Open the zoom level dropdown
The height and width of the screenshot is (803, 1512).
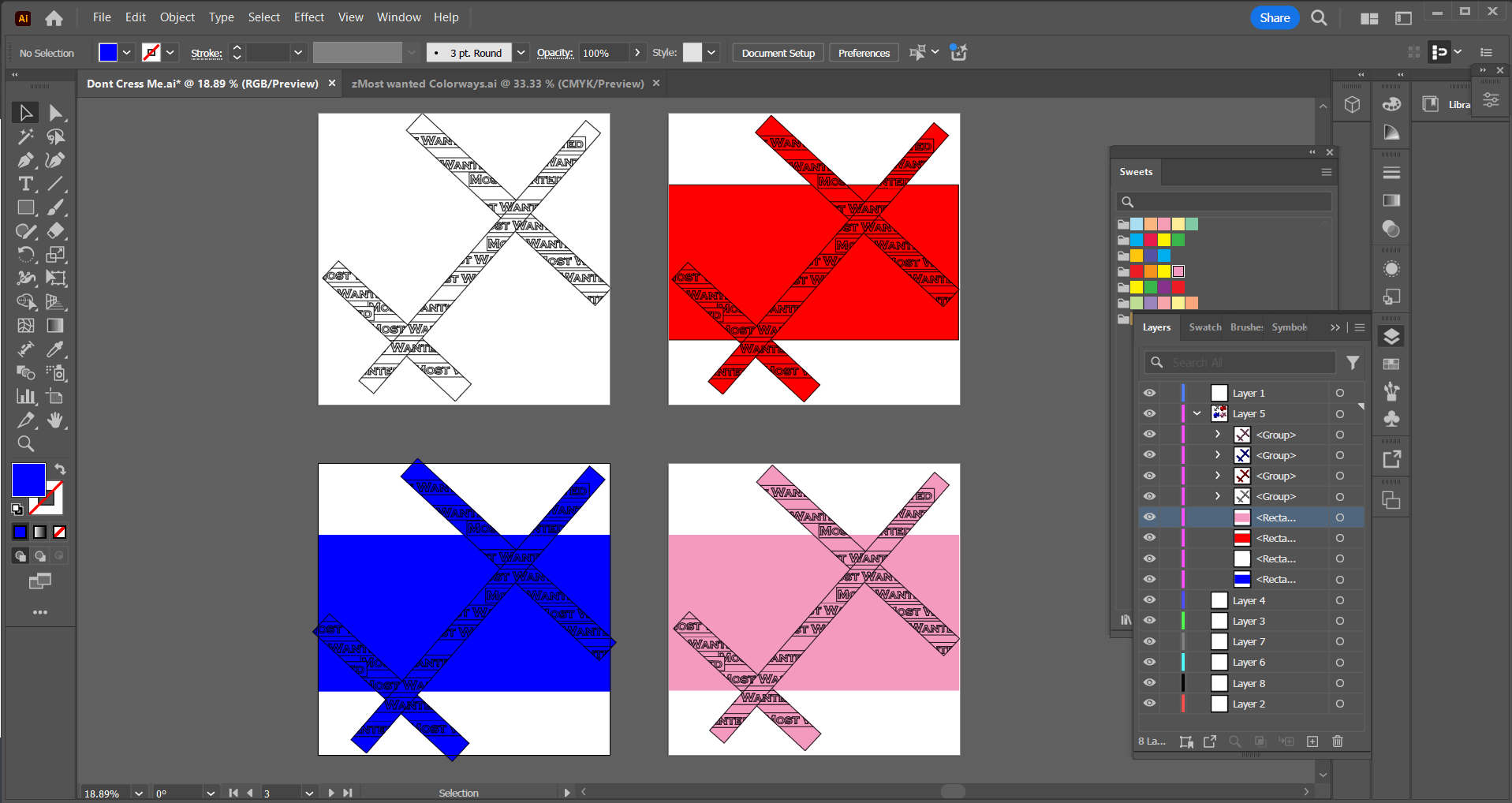point(139,794)
